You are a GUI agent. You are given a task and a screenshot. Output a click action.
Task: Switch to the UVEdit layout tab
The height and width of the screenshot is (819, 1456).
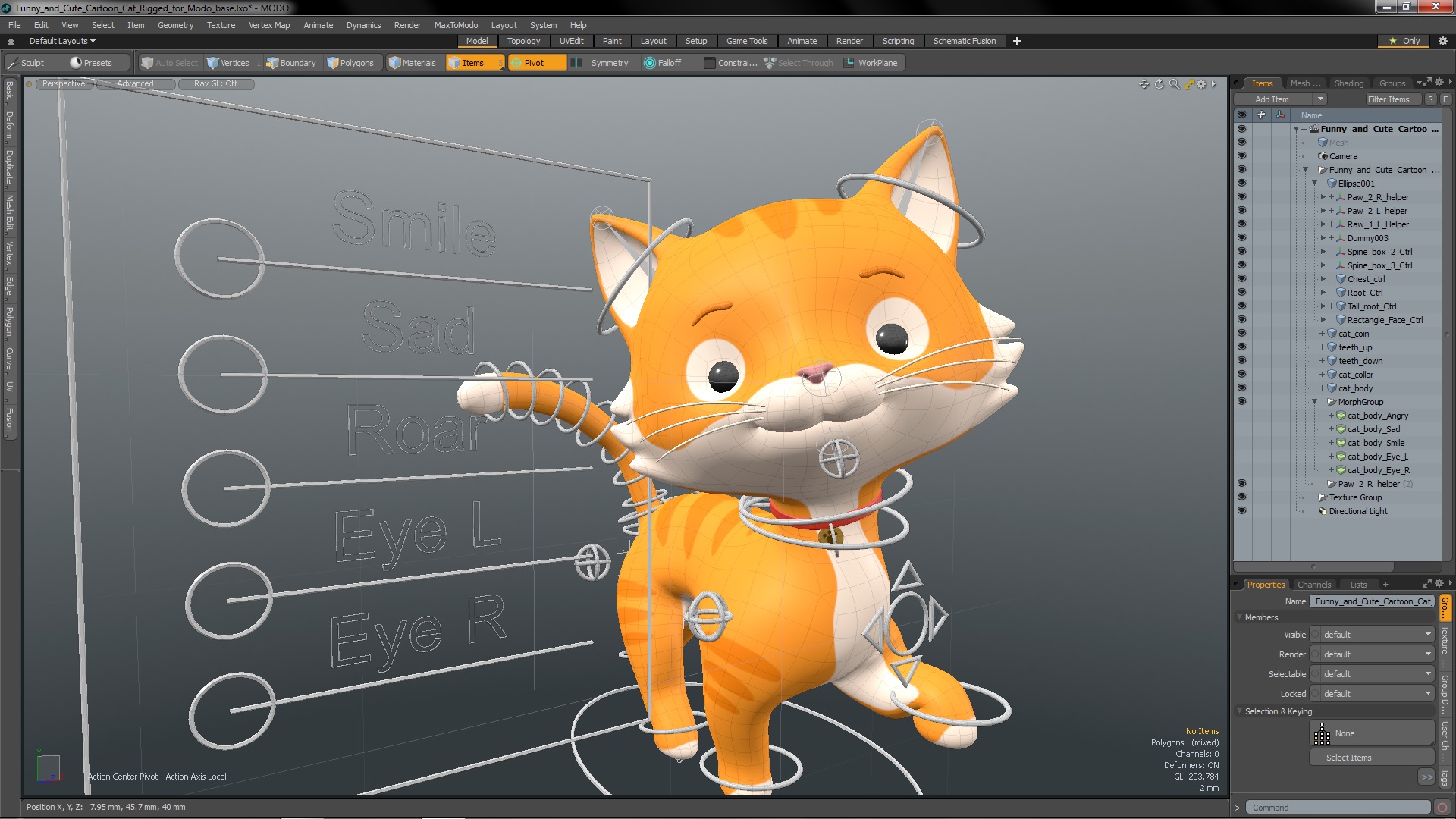572,41
